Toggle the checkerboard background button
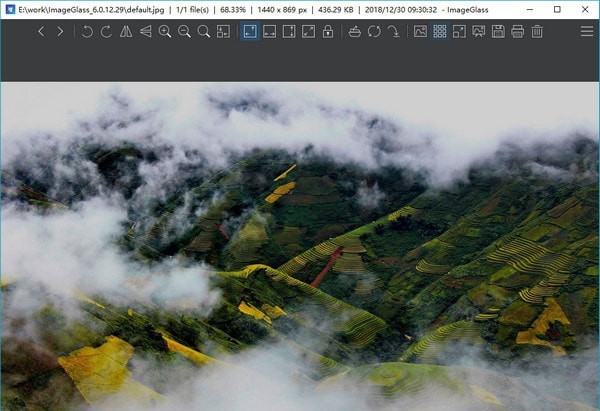 (440, 32)
